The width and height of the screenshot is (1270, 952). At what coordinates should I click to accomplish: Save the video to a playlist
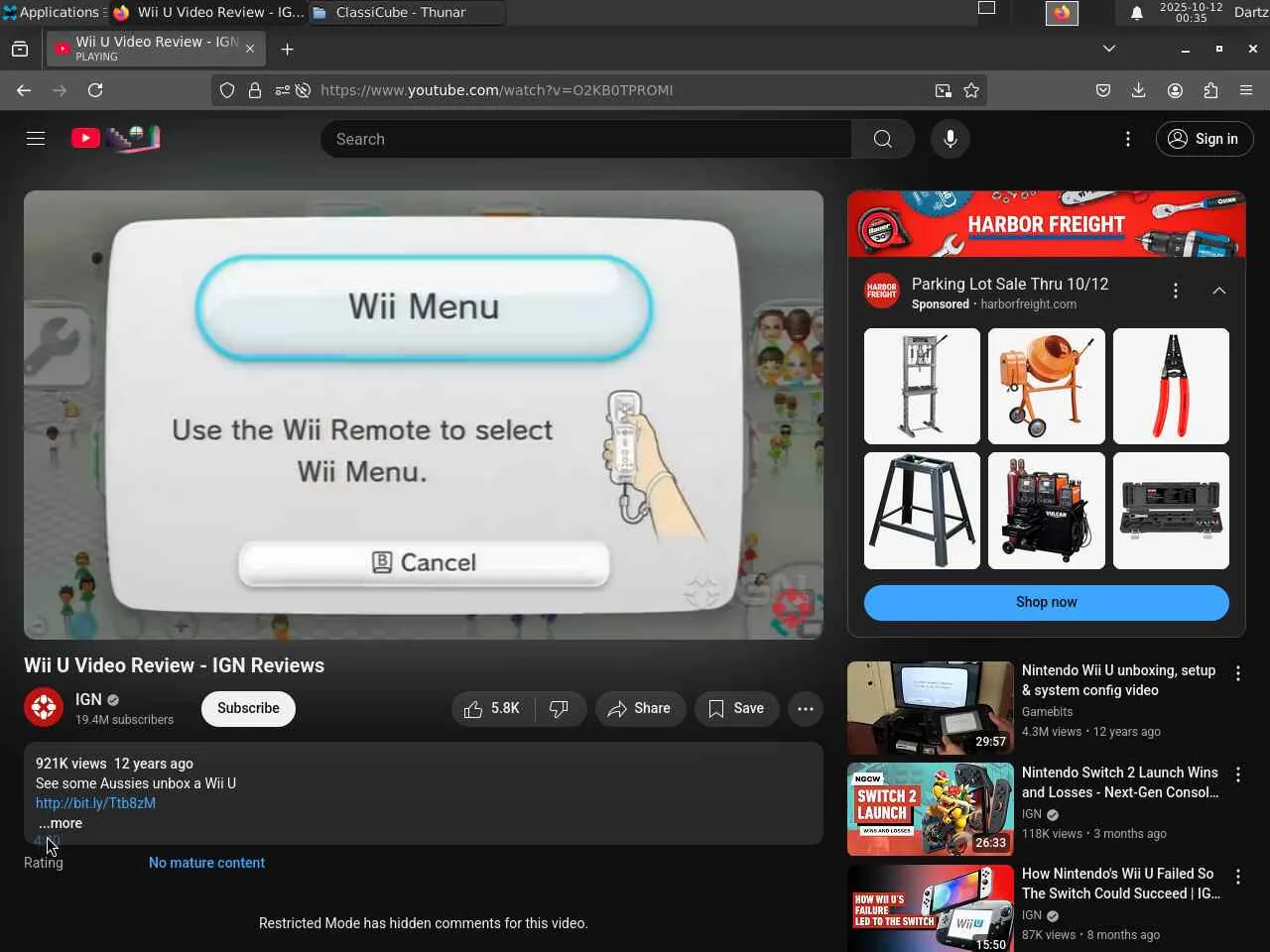point(736,708)
